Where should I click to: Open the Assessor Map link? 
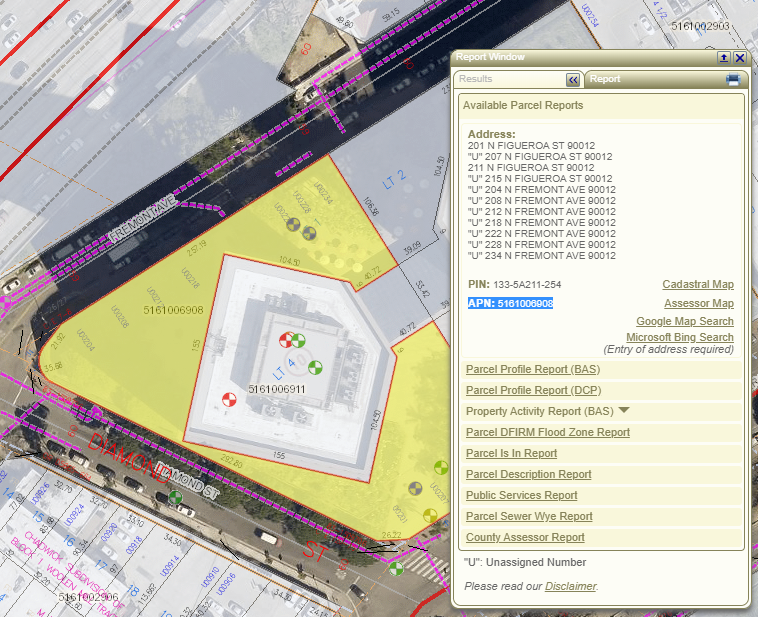tap(699, 303)
